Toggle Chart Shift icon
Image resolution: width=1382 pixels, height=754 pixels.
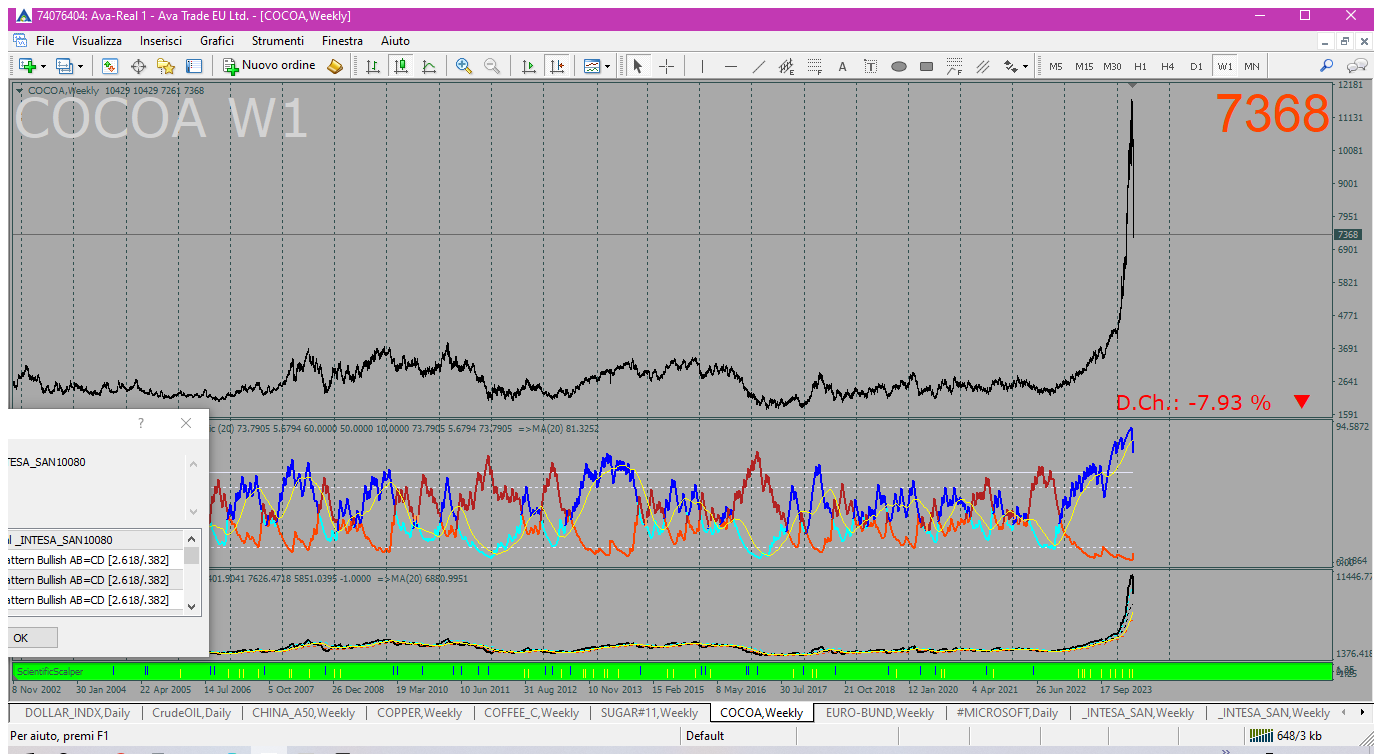pos(557,66)
